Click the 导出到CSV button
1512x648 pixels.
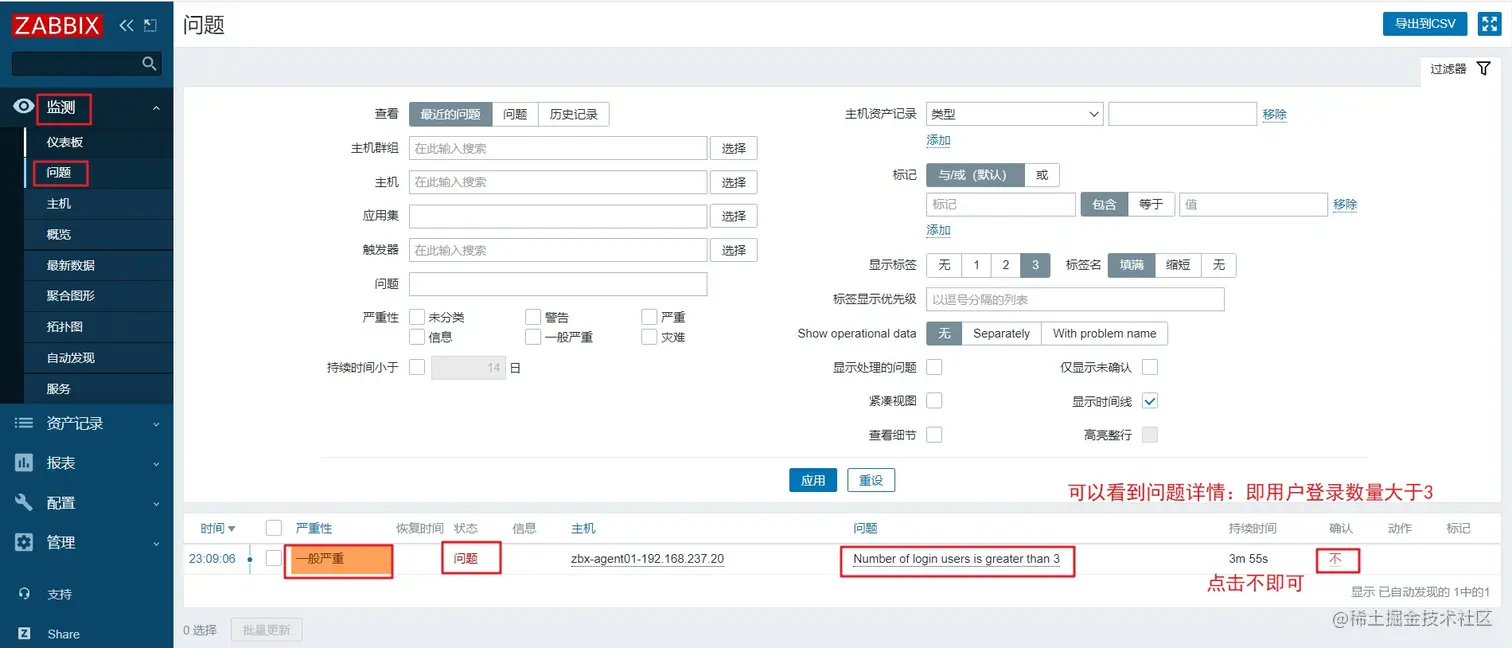[x=1425, y=24]
